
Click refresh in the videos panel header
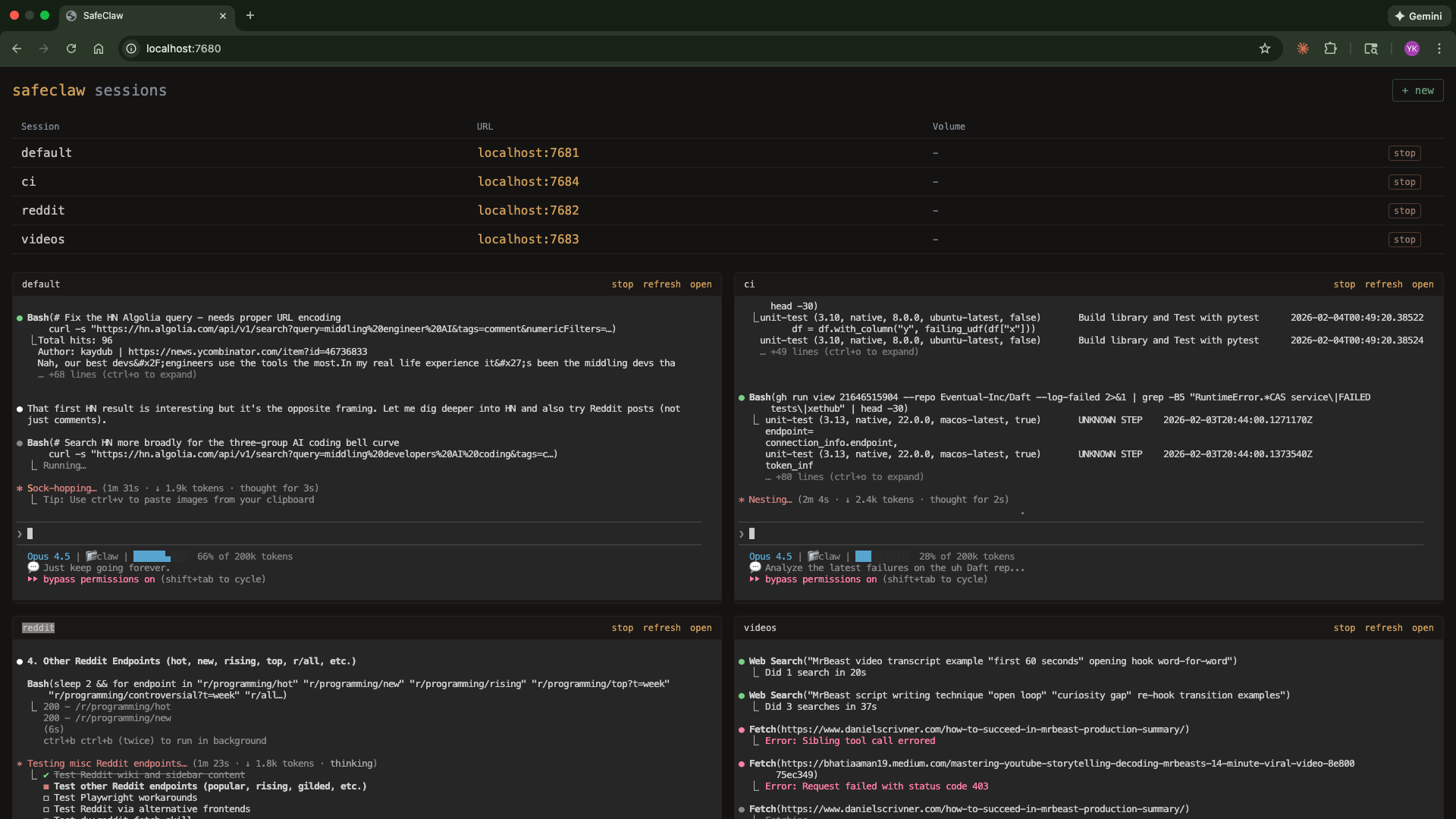(x=1384, y=628)
